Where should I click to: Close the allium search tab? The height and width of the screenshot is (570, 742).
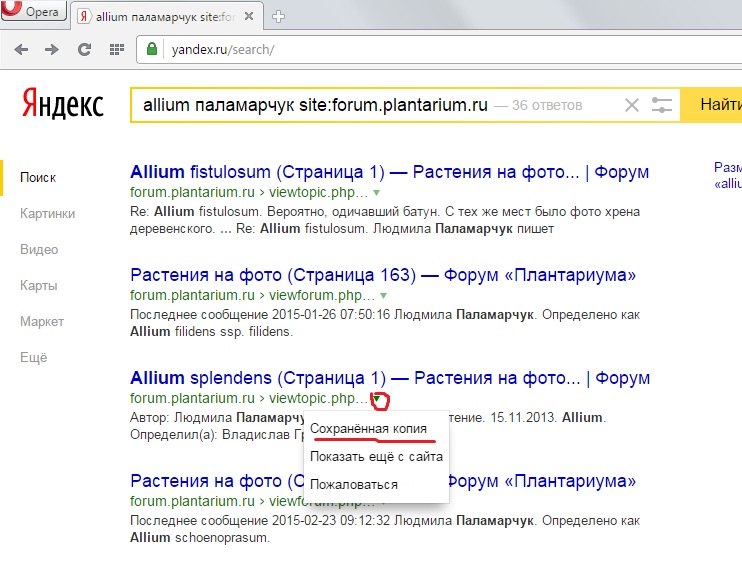coord(256,16)
